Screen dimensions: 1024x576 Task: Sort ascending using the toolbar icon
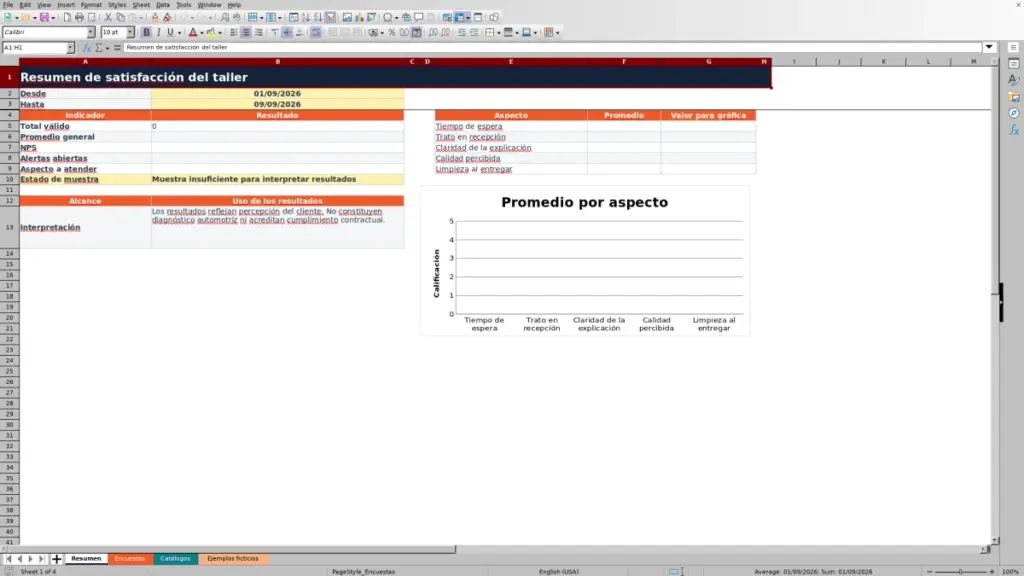tap(306, 17)
